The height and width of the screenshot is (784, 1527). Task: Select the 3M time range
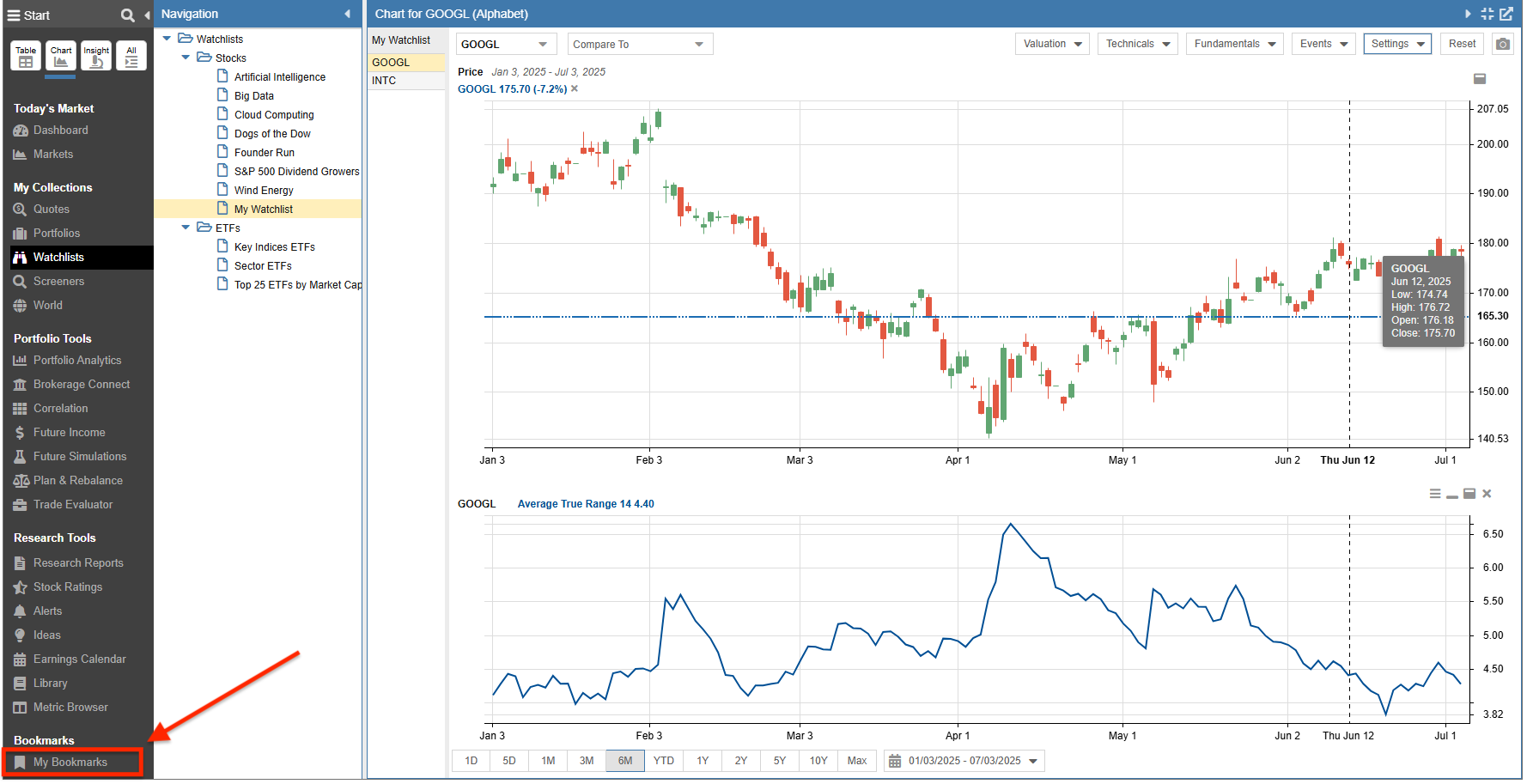pos(587,761)
